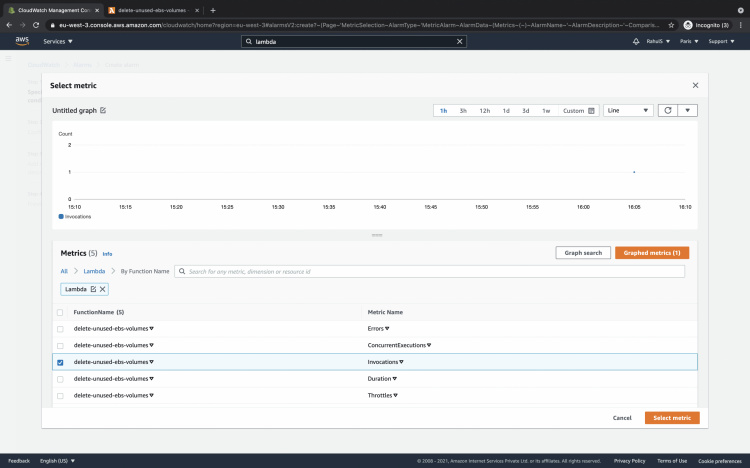Open the custom time range calendar icon
The height and width of the screenshot is (468, 750).
pos(592,111)
